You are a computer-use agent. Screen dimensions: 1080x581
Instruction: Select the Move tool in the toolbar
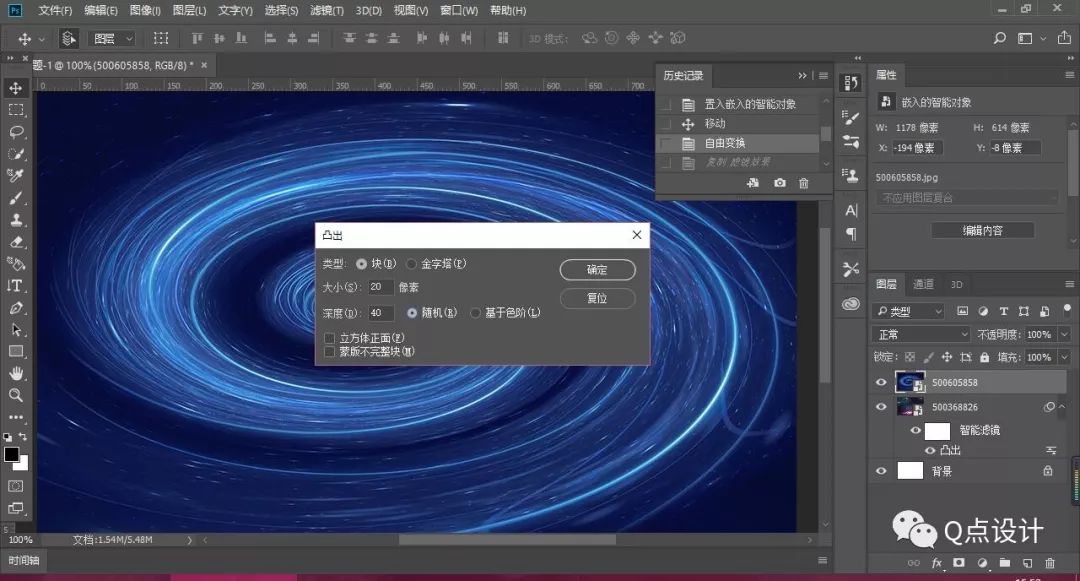[14, 87]
